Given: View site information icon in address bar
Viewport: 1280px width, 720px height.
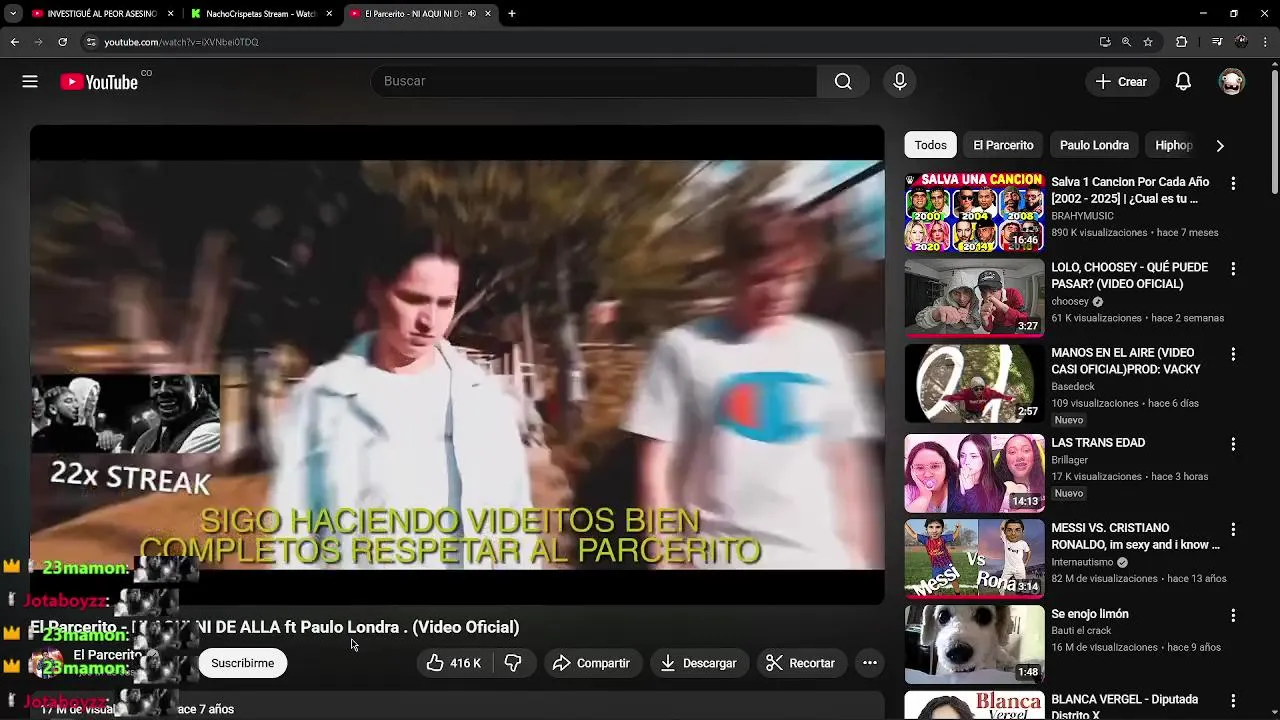Looking at the screenshot, I should point(91,42).
